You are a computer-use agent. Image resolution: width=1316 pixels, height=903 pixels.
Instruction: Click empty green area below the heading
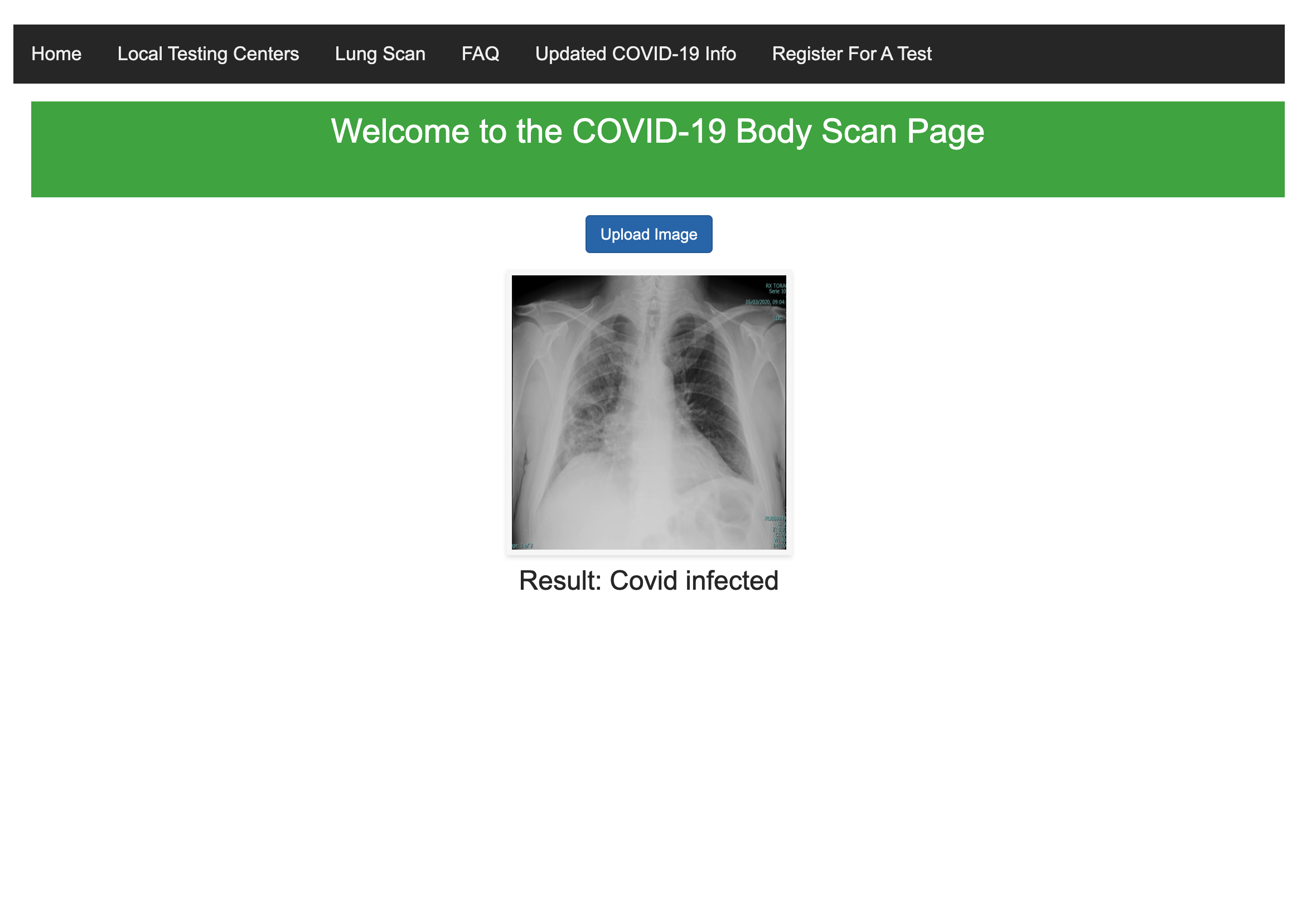point(657,177)
